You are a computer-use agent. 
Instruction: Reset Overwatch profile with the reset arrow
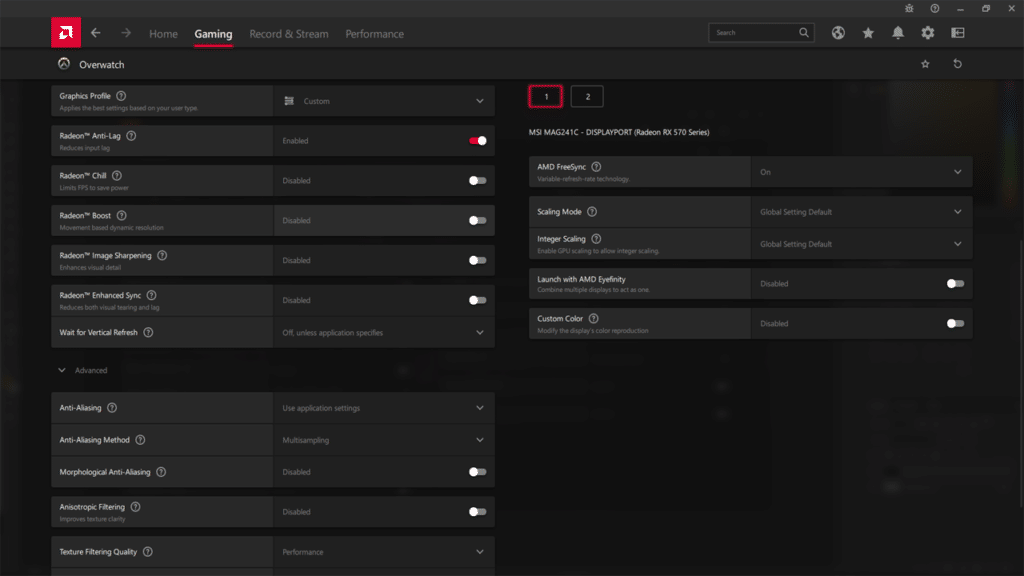pos(957,64)
